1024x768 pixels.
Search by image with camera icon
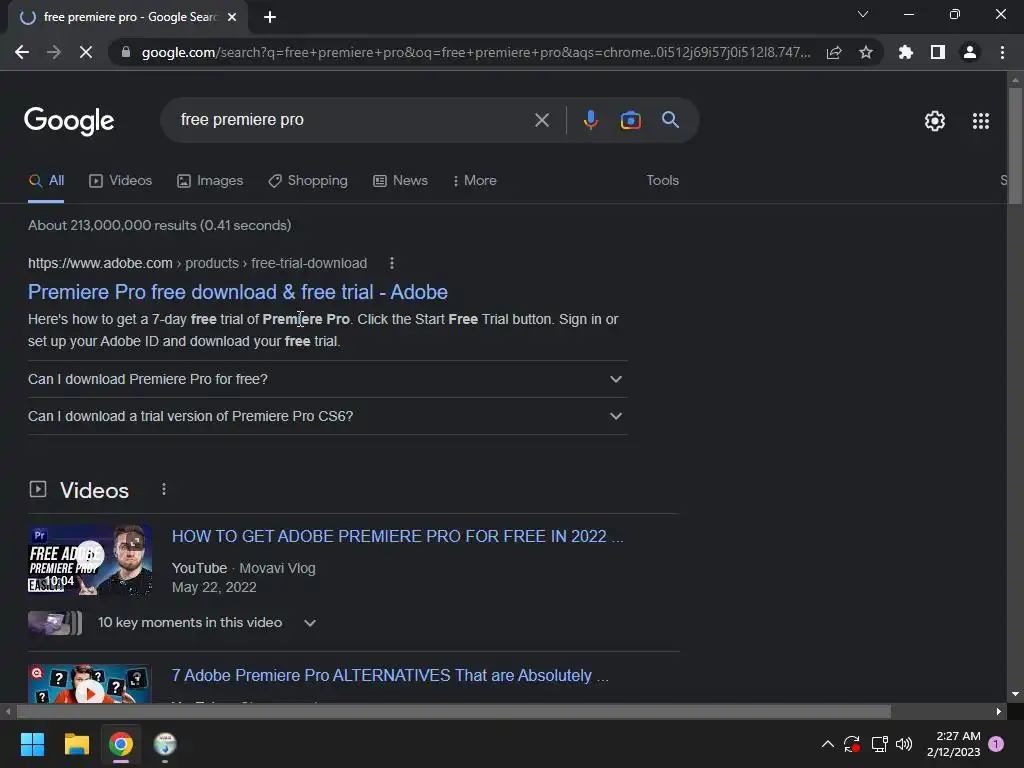click(630, 120)
